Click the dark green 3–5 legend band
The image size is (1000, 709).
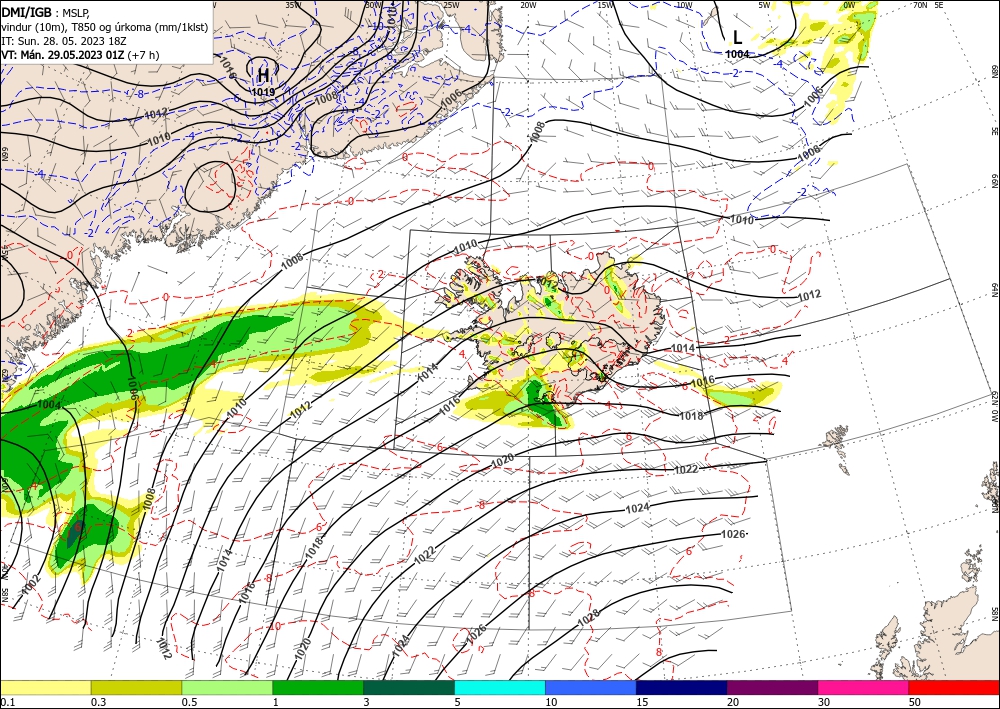409,687
